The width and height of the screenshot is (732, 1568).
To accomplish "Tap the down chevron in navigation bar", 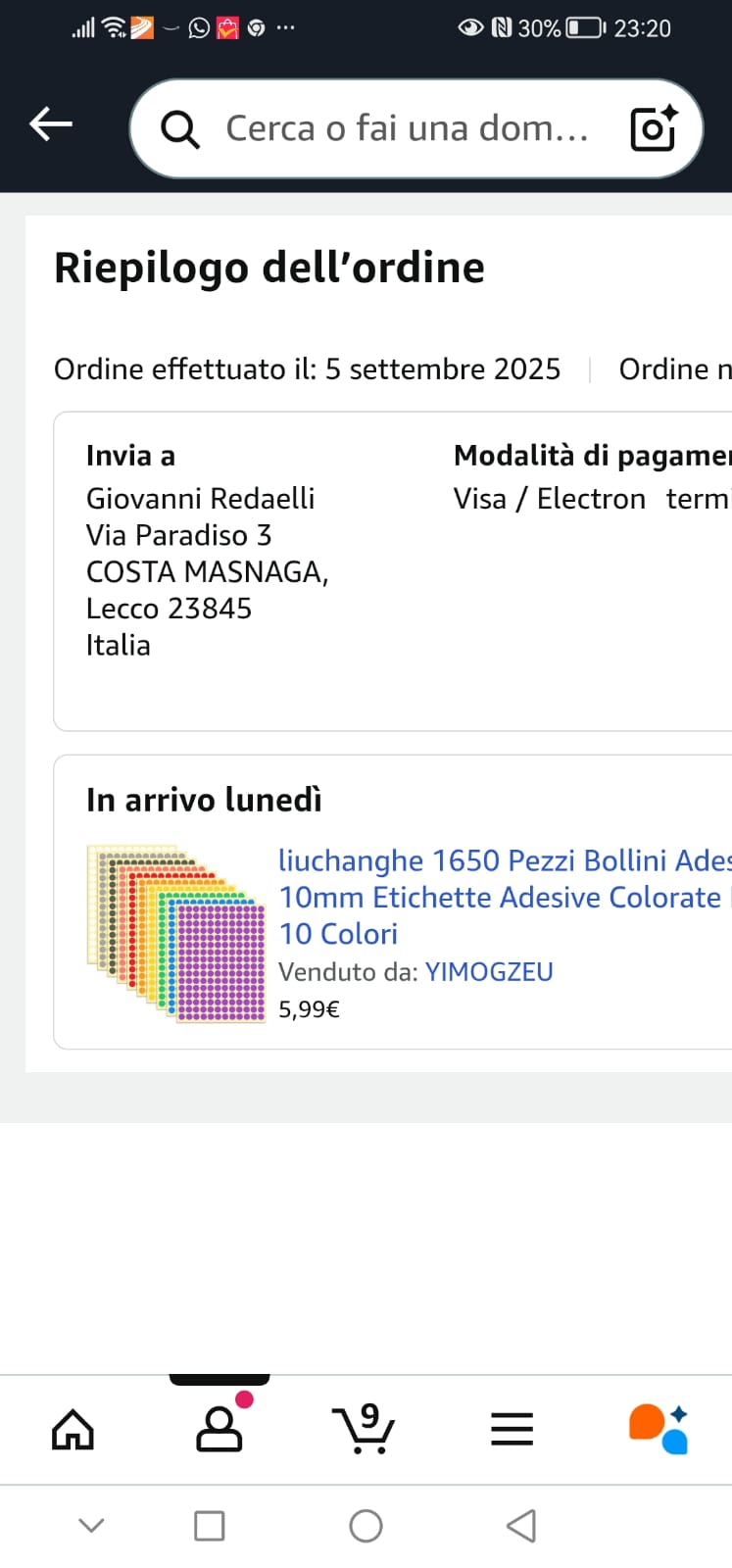I will 91,1525.
